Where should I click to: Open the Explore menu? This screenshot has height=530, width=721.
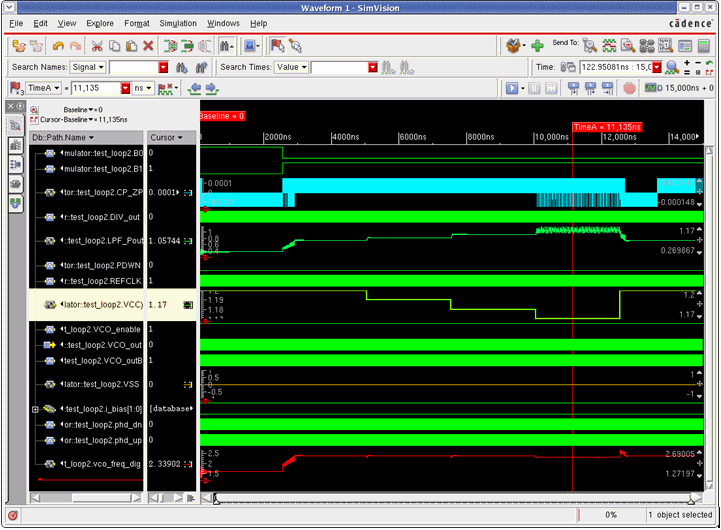coord(99,22)
